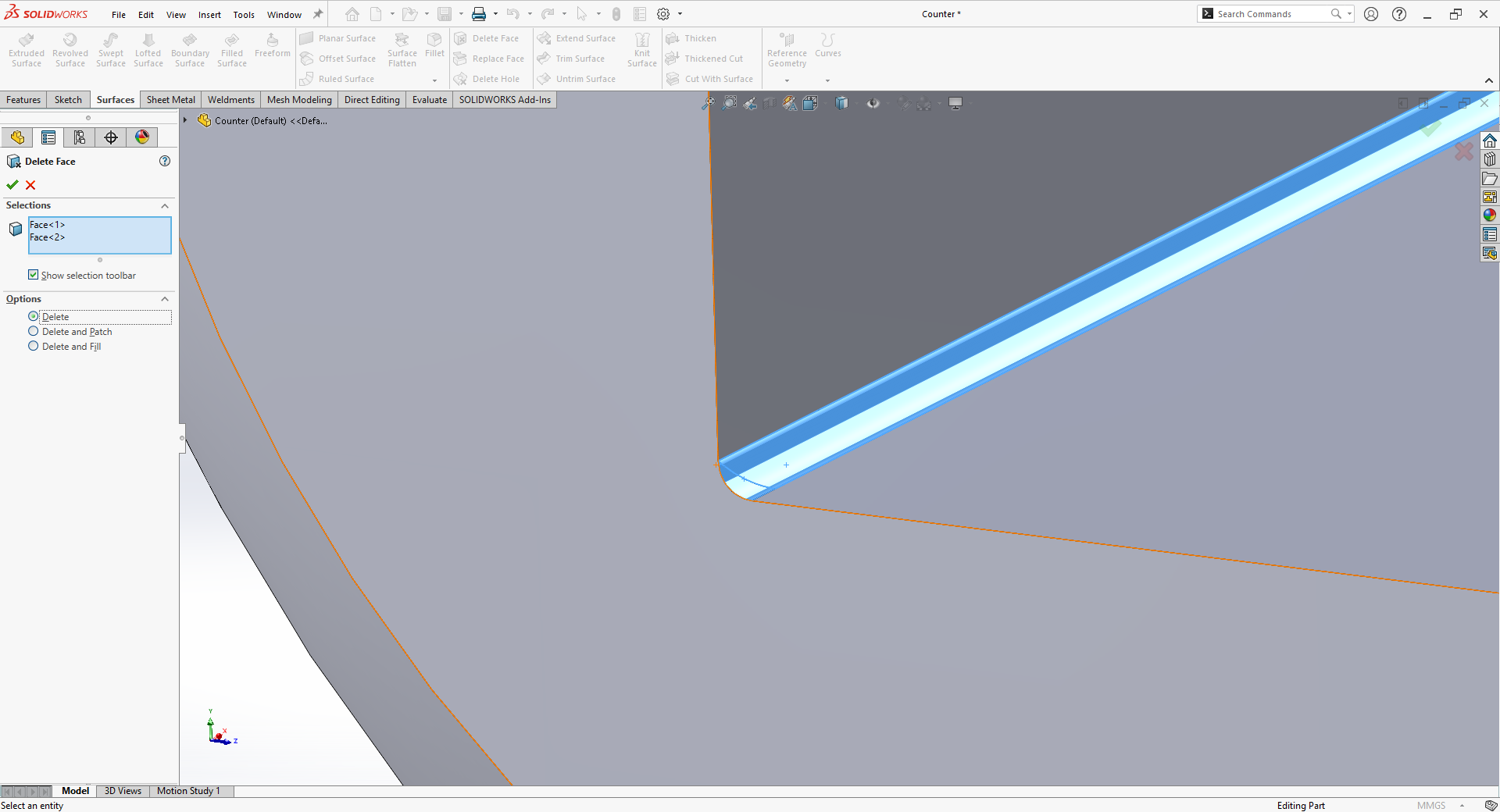Uncheck Show selection toolbar
This screenshot has height=812, width=1500.
click(x=34, y=275)
